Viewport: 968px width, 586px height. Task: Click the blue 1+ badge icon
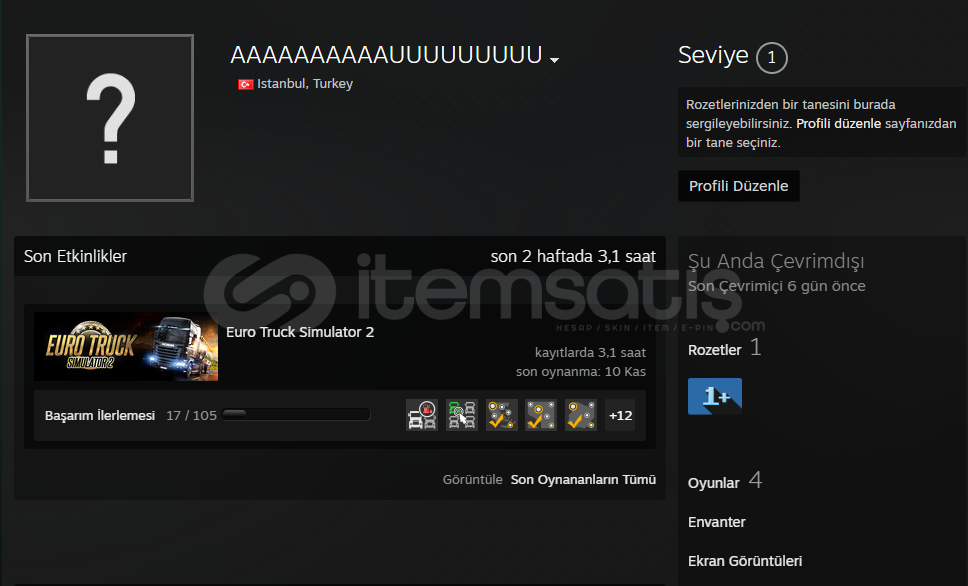[x=715, y=396]
